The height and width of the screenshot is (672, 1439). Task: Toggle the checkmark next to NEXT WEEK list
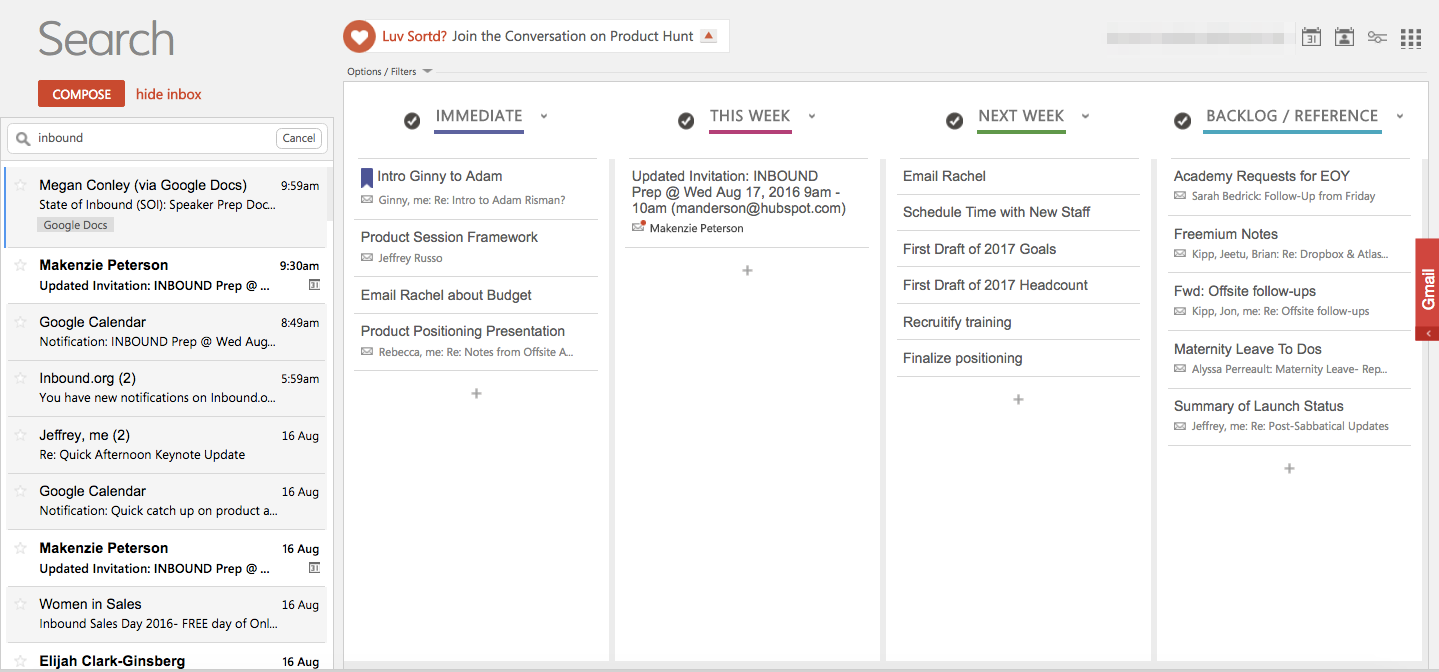[954, 120]
